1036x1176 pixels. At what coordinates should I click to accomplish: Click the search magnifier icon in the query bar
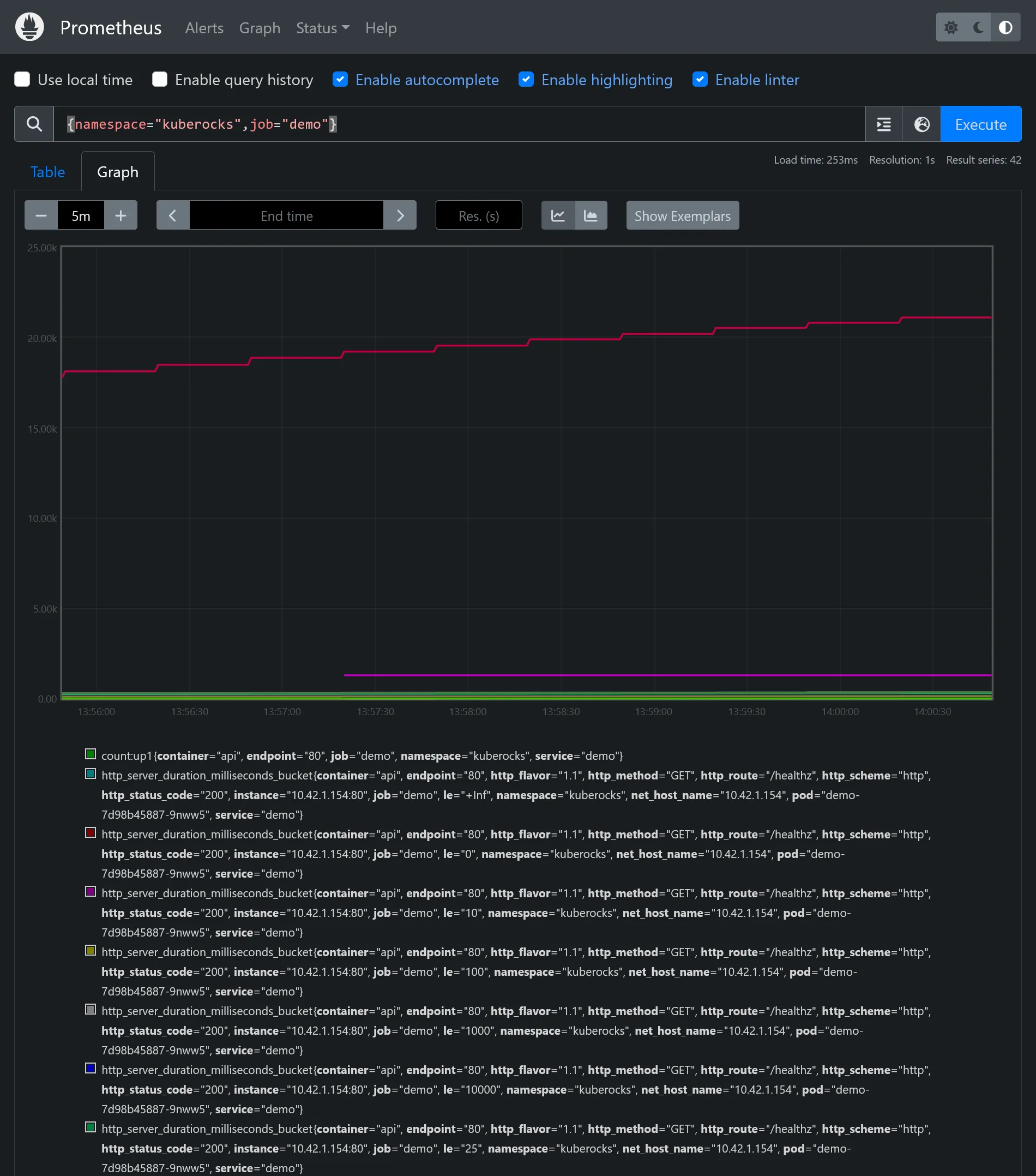34,124
